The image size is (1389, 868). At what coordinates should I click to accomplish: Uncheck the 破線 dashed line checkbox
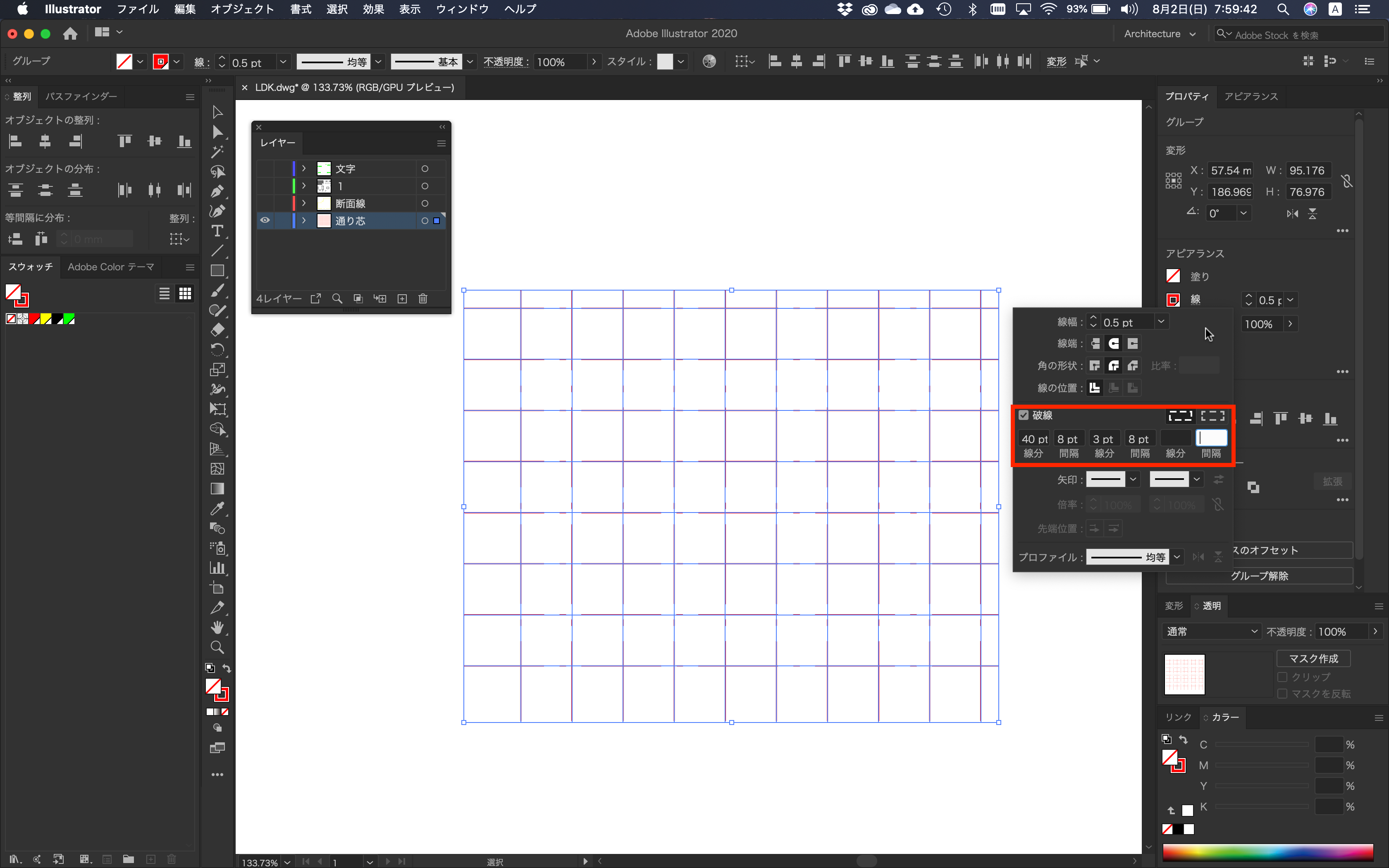[1024, 415]
